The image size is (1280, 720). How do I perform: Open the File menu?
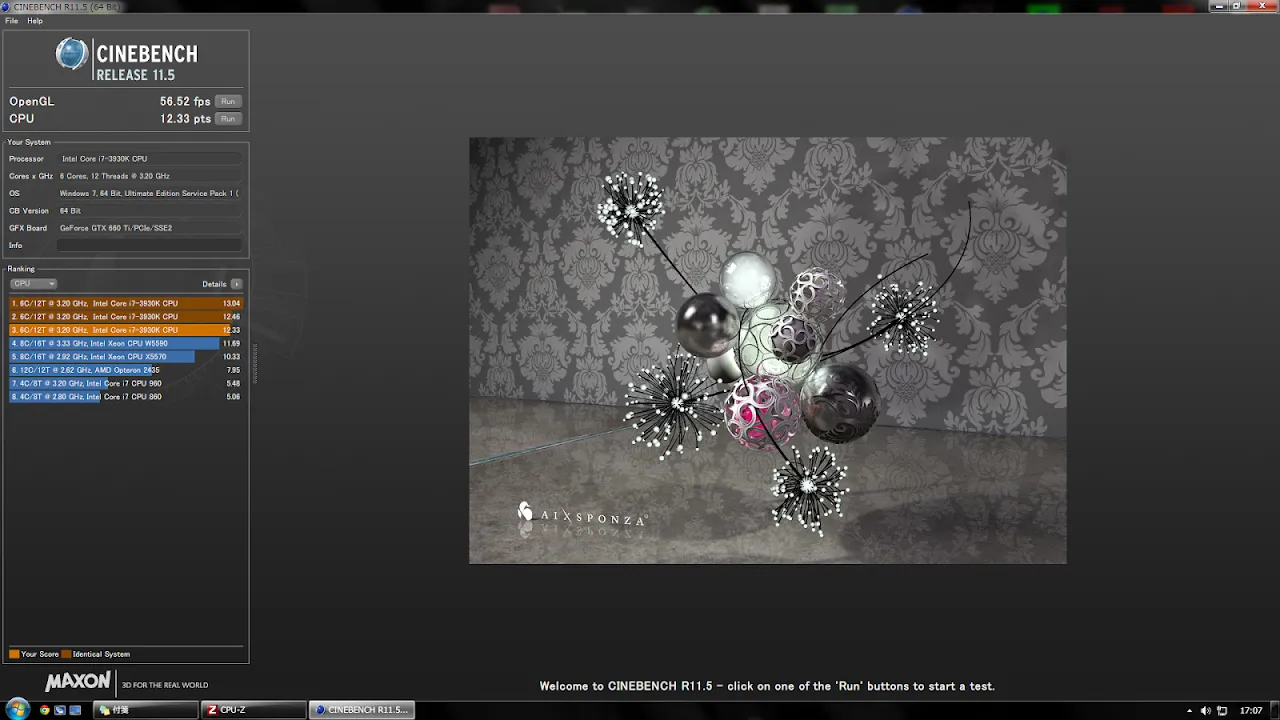tap(12, 21)
